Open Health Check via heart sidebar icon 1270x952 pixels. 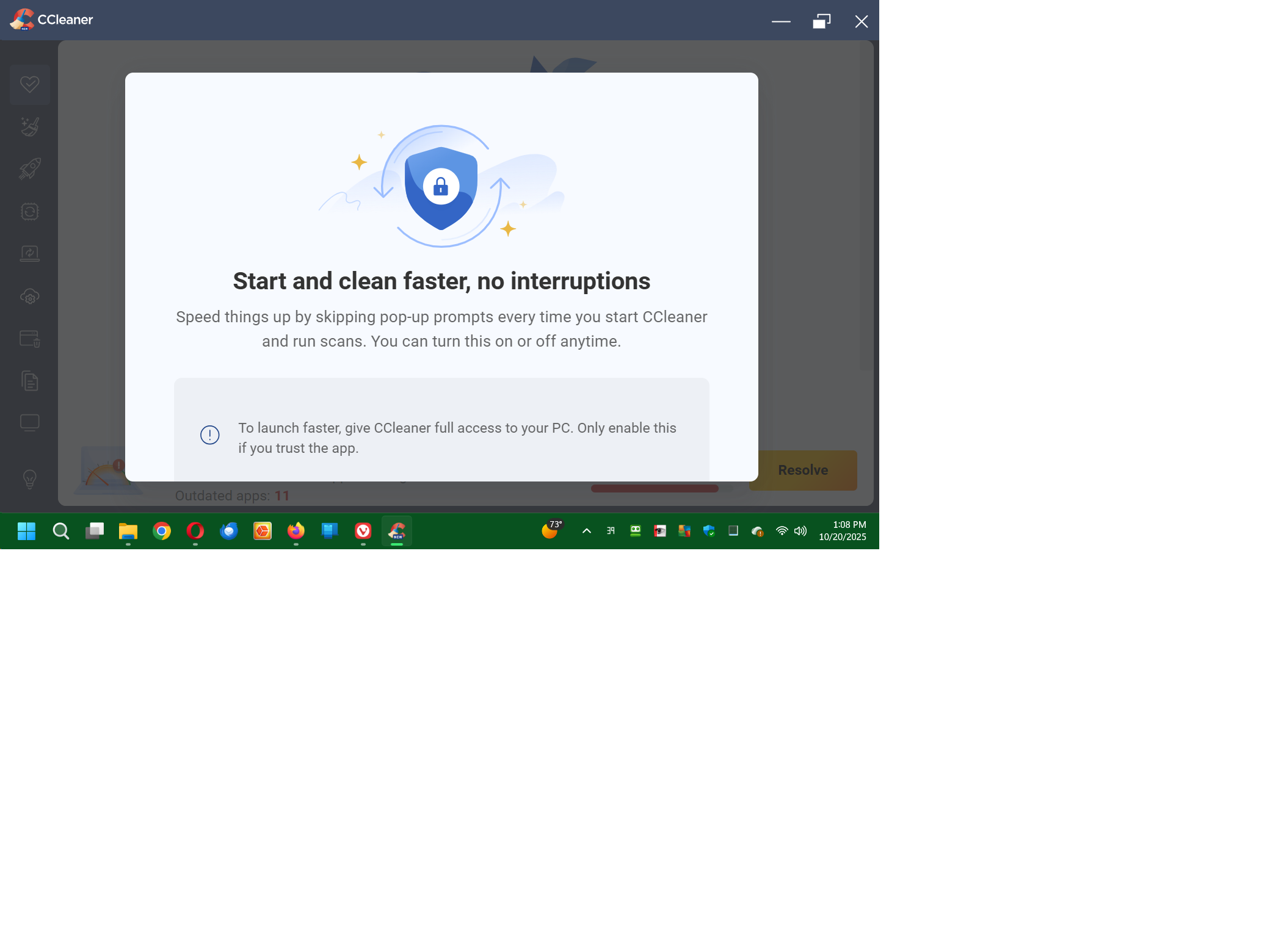(x=29, y=84)
